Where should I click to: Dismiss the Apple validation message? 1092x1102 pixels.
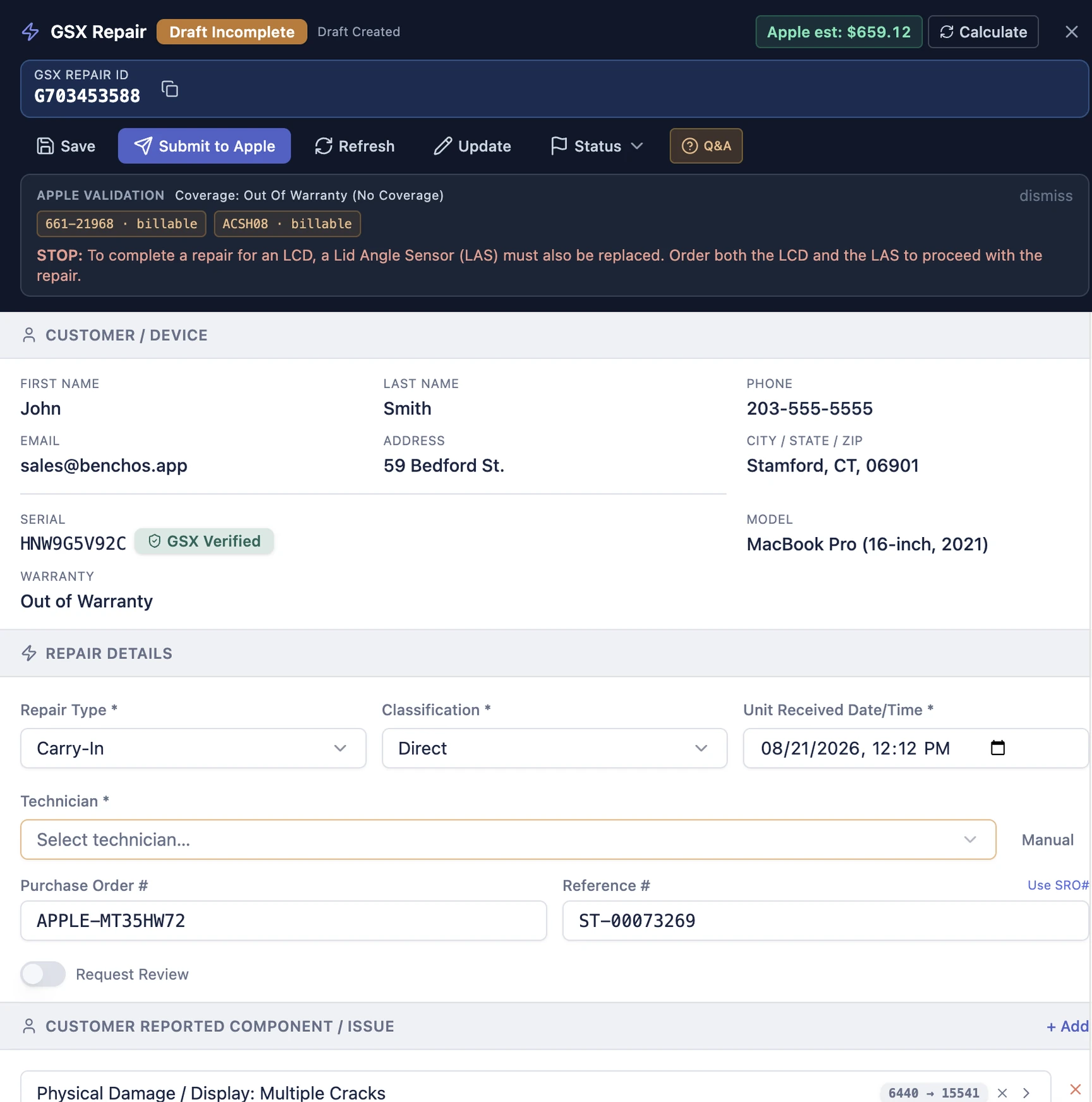1045,196
